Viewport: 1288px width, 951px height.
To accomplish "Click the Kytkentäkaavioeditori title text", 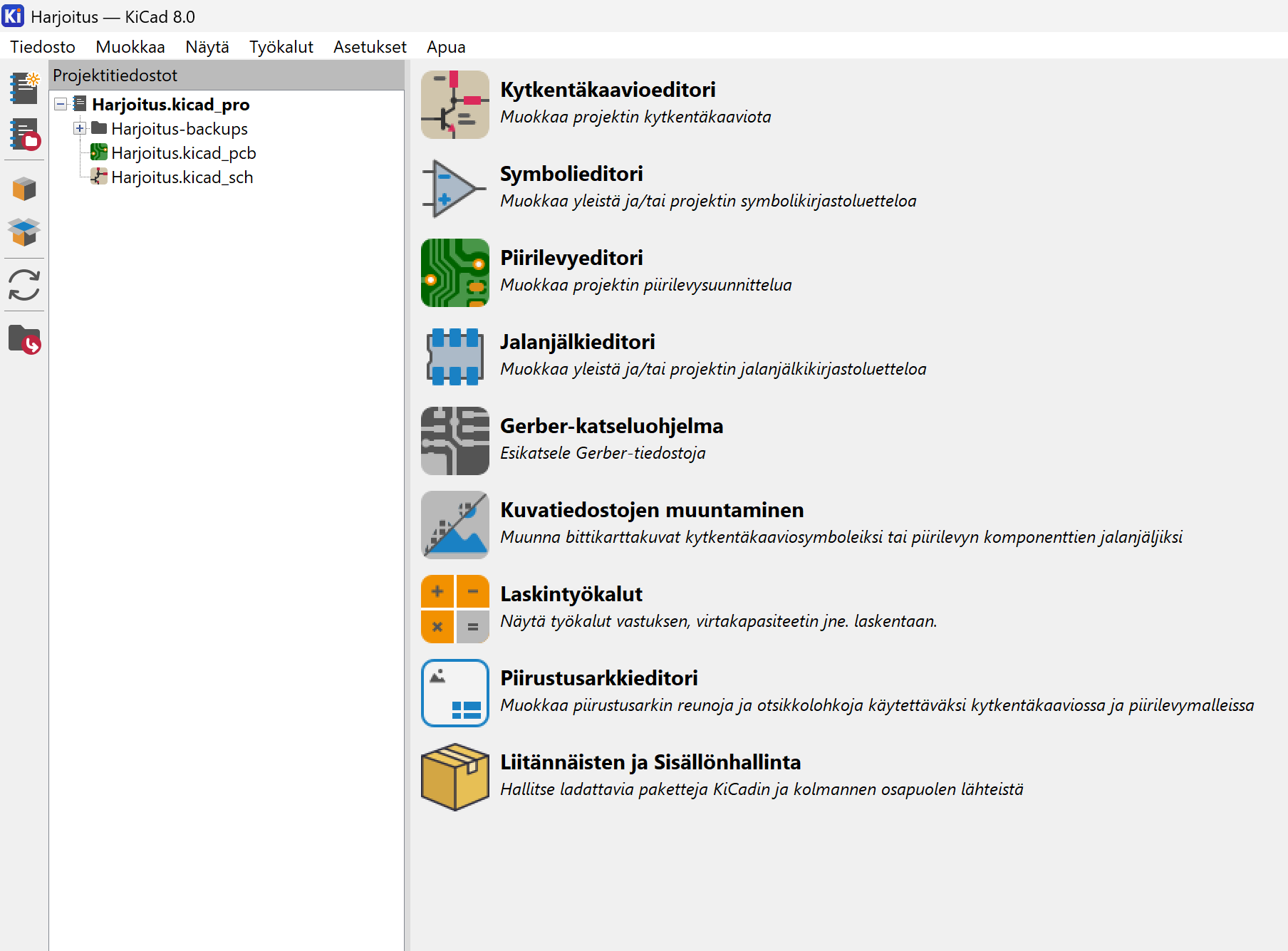I will click(x=608, y=90).
